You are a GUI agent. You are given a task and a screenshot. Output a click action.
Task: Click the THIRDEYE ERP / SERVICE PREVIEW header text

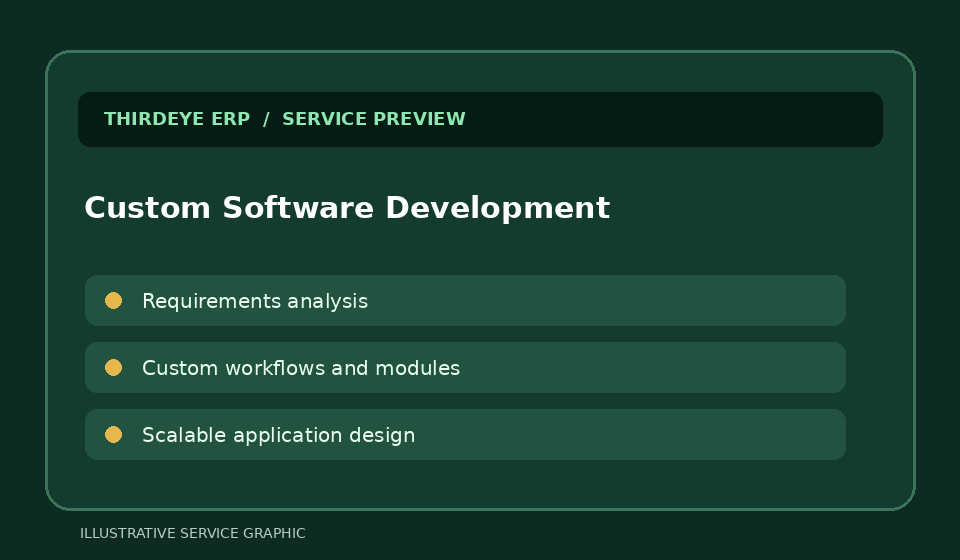pyautogui.click(x=285, y=119)
